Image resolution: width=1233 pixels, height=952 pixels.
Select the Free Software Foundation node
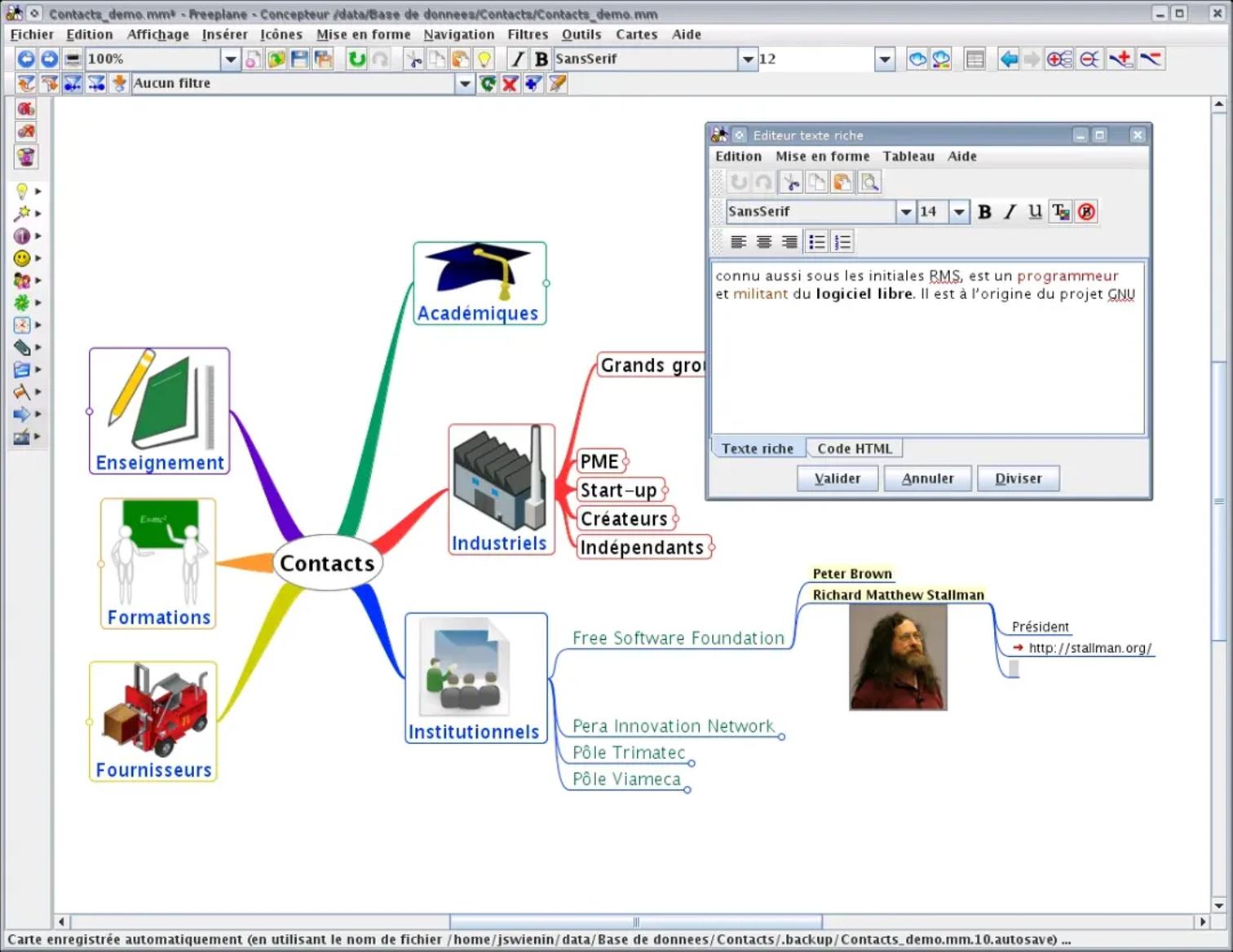678,638
